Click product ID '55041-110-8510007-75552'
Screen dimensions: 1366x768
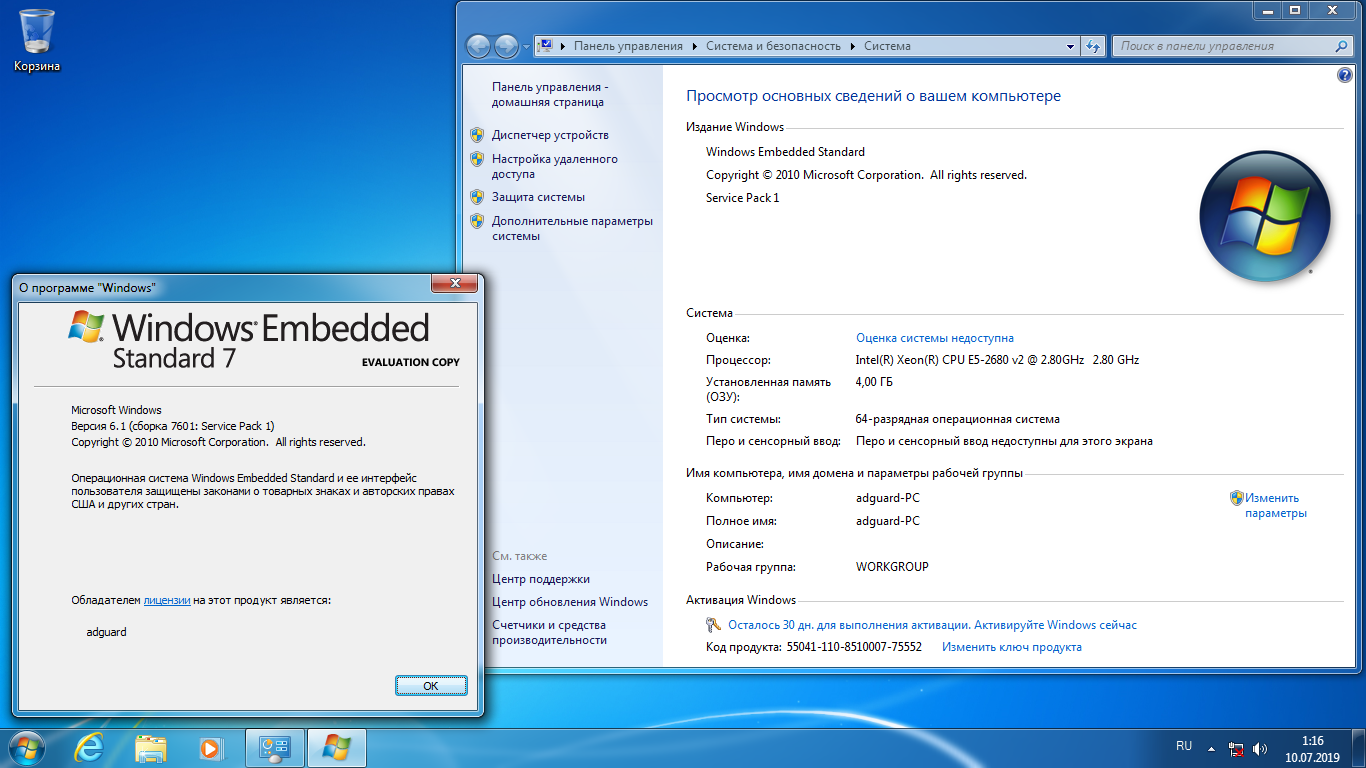854,647
